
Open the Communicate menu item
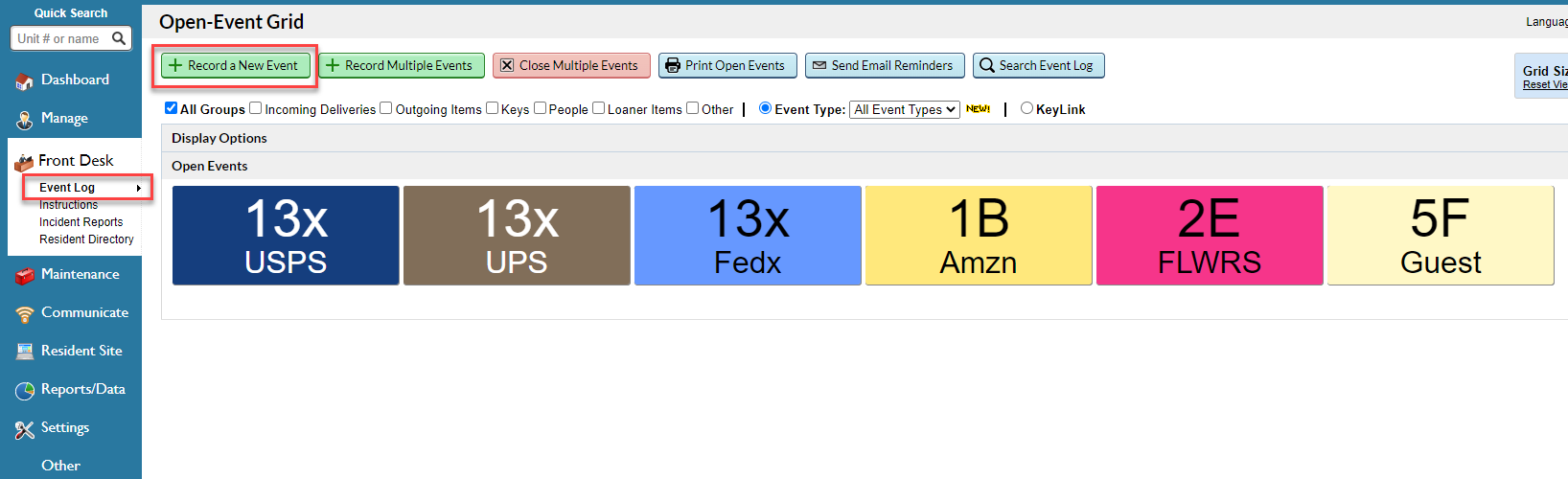(x=84, y=312)
